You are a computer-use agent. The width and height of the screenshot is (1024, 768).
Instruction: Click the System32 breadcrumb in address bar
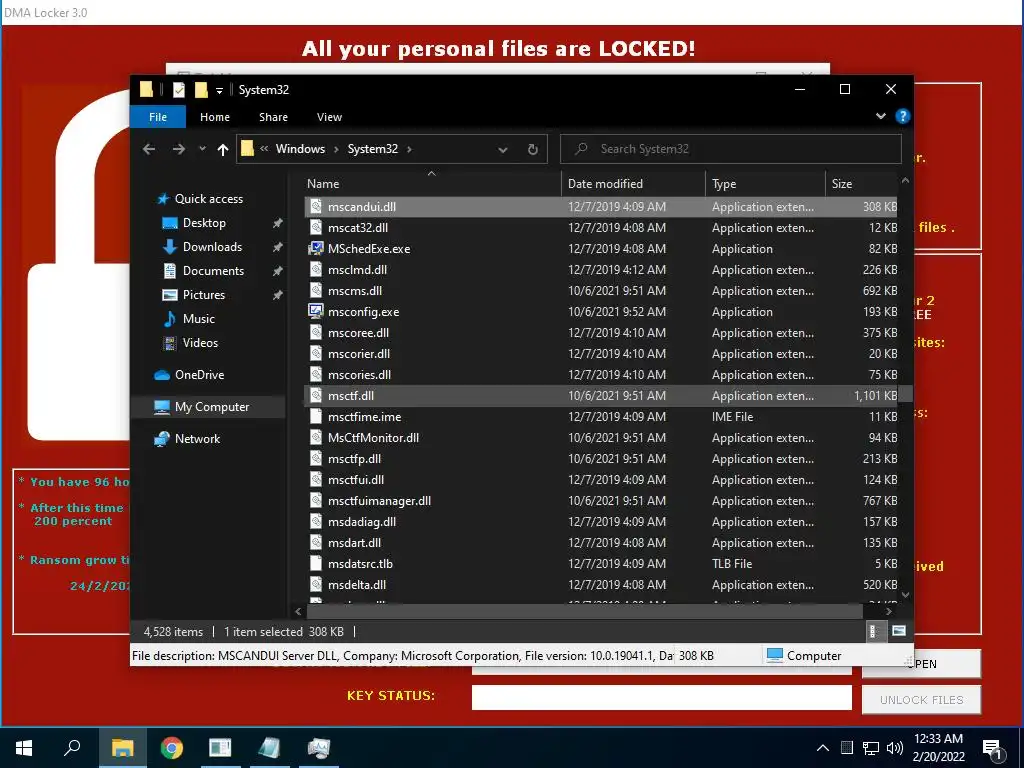coord(372,149)
